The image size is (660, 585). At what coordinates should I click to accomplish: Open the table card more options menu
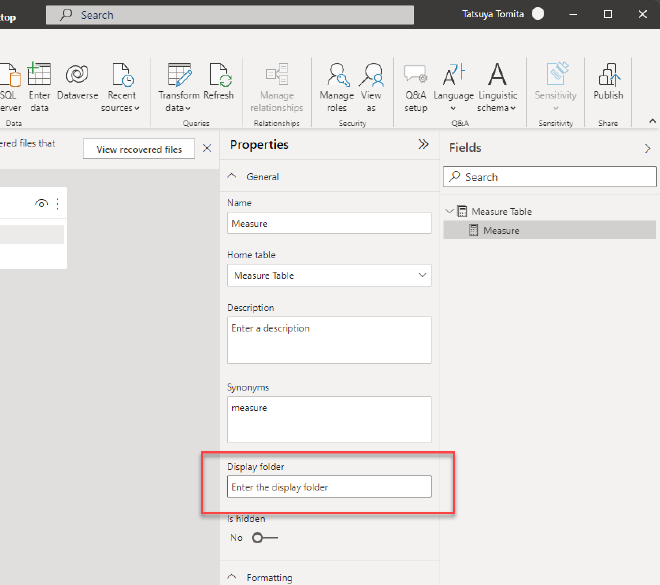click(58, 204)
